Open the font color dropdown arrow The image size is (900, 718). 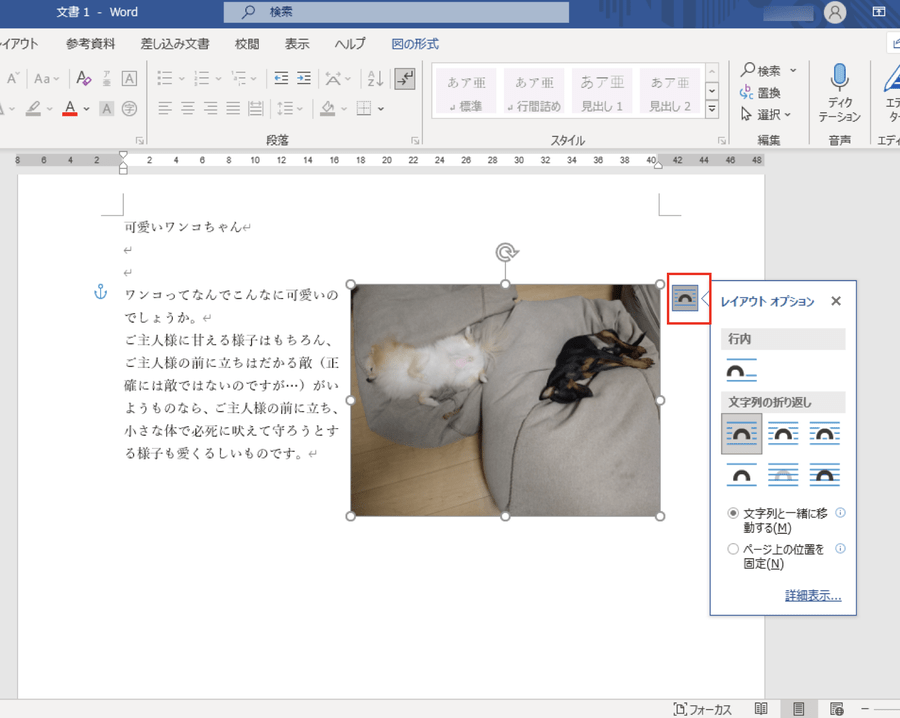tap(87, 108)
